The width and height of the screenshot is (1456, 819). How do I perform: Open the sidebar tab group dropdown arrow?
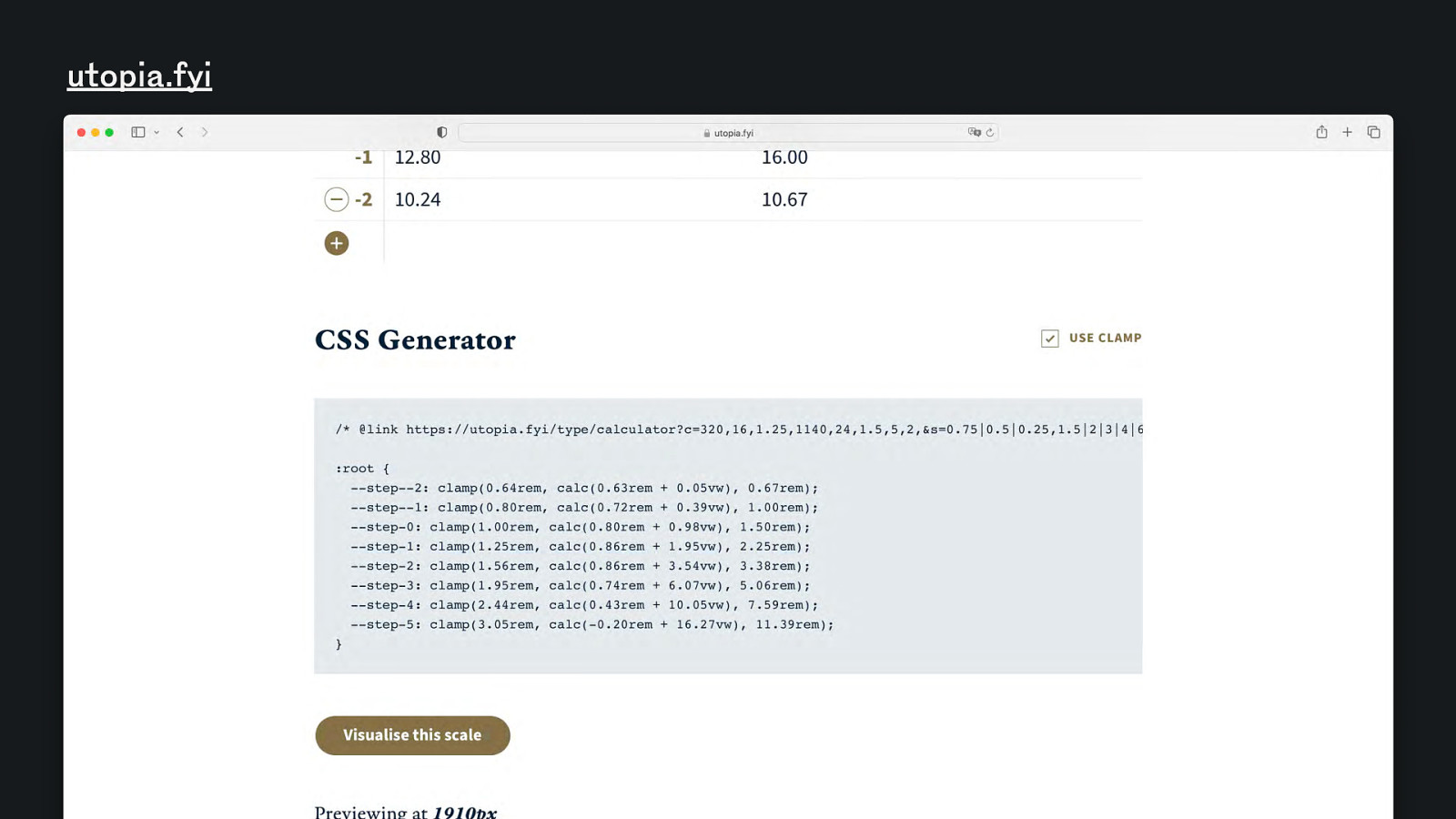tap(157, 133)
